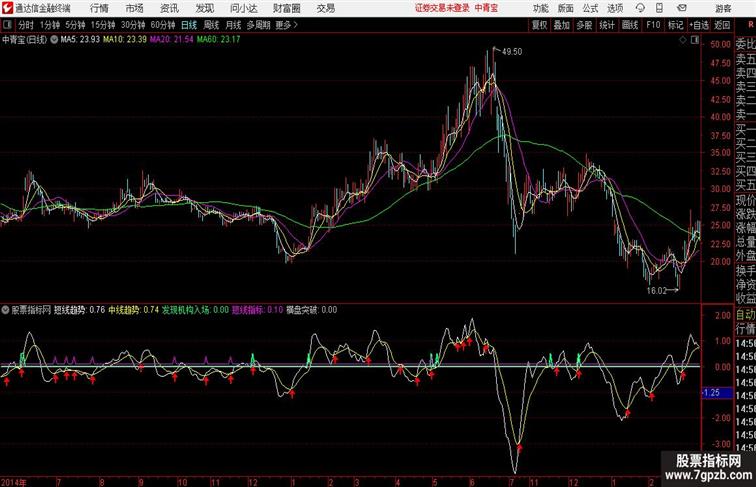Toggle right panel icon at chart top-right
The height and width of the screenshot is (487, 756).
click(x=695, y=41)
